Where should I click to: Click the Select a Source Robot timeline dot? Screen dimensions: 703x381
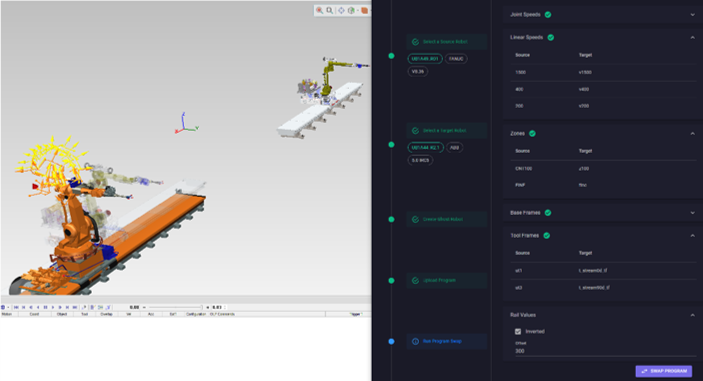tap(391, 56)
